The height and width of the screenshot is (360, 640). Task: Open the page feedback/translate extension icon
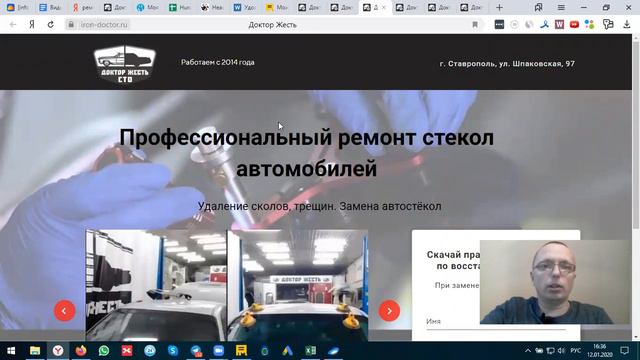608,24
